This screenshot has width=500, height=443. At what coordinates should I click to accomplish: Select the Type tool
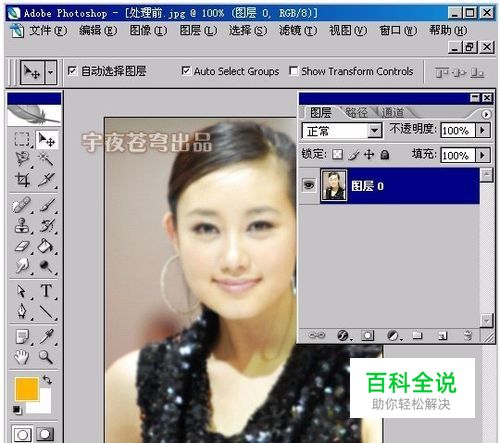pos(46,291)
